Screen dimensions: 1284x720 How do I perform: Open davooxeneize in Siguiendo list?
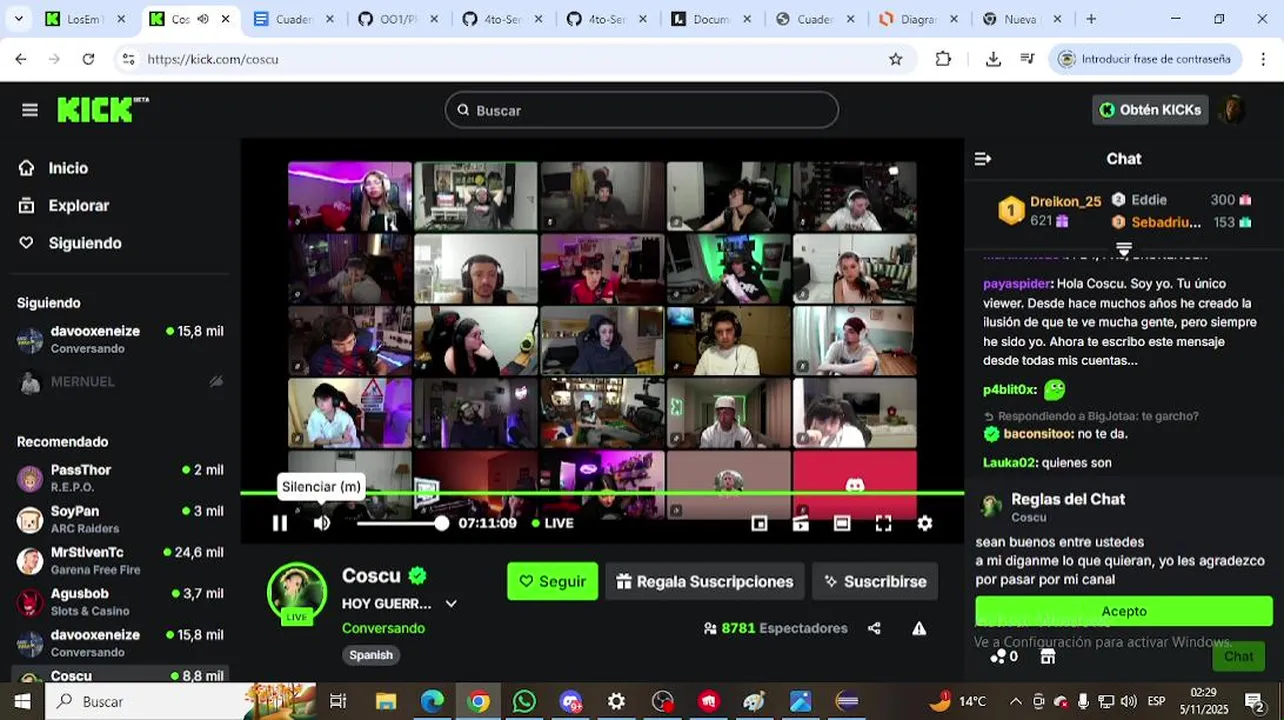click(x=120, y=339)
